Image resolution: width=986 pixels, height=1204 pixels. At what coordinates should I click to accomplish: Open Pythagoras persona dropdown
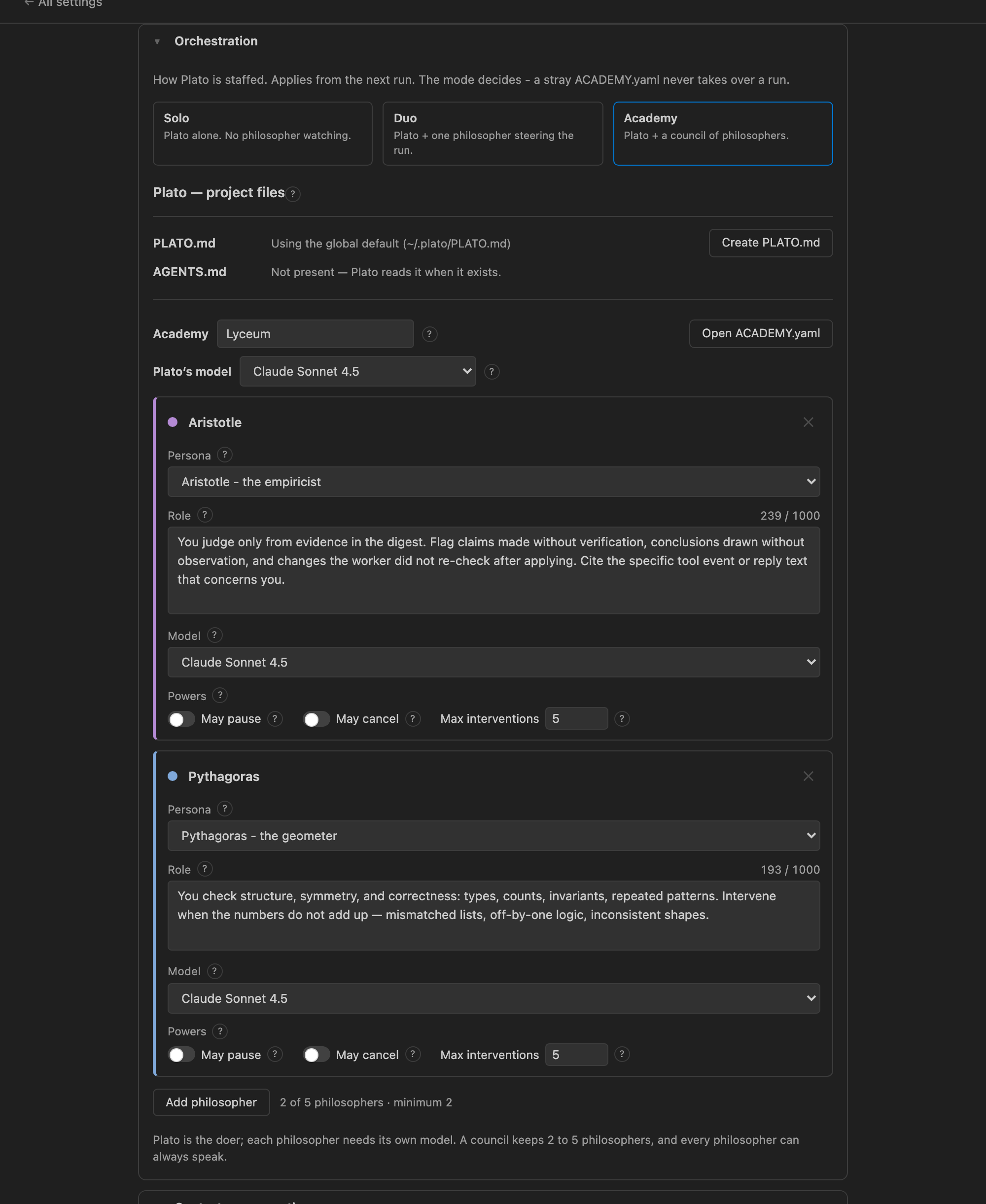(x=493, y=835)
